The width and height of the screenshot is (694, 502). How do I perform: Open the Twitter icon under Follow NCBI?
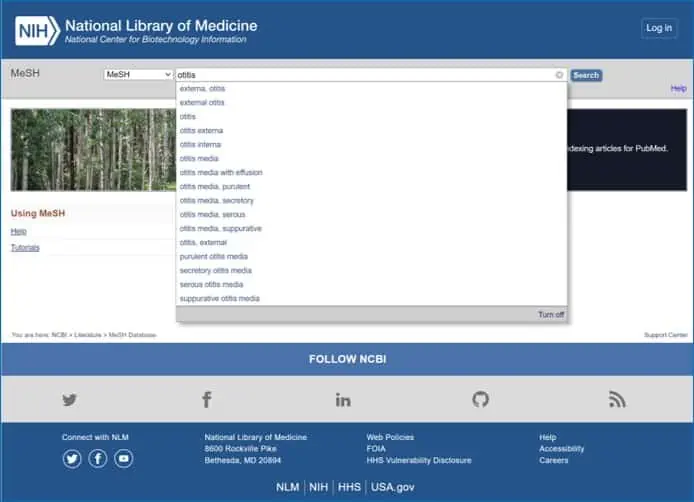pos(69,400)
